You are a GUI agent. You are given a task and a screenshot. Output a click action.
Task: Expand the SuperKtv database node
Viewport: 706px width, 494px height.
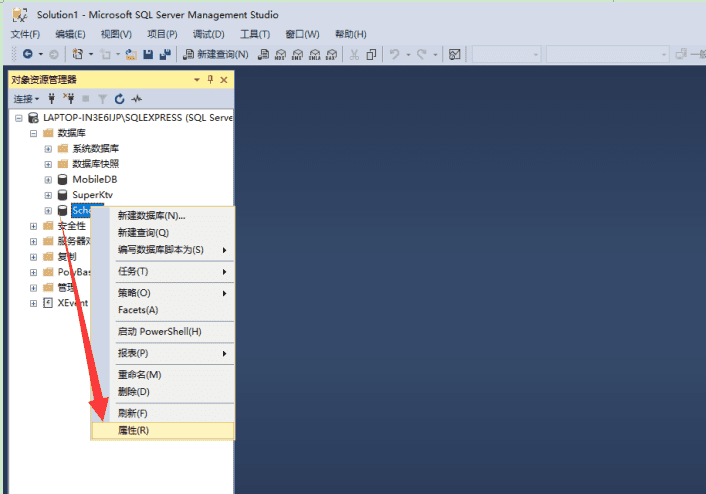point(48,195)
